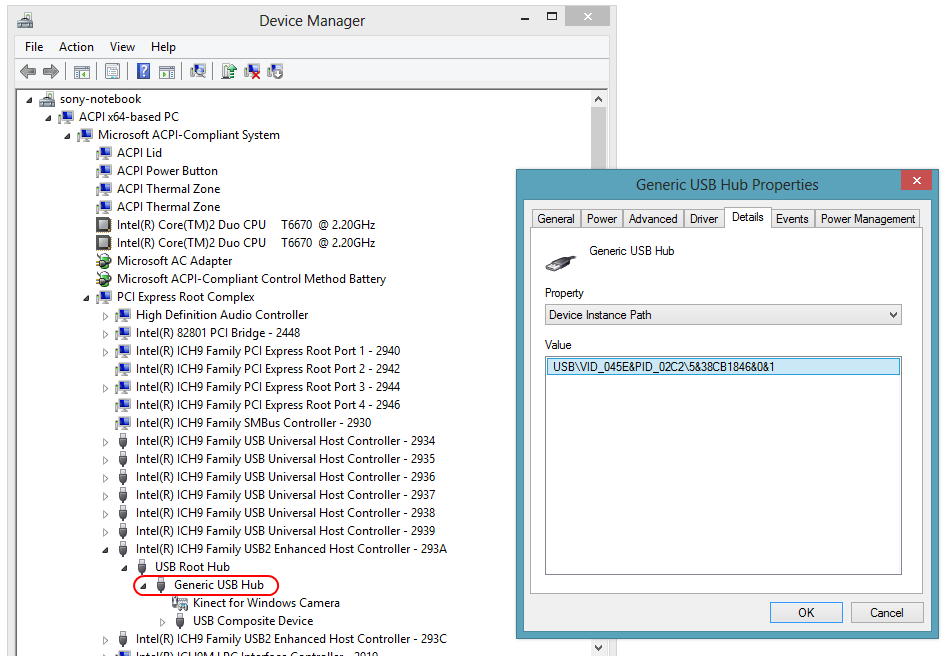
Task: Collapse USB2 Enhanced Host Controller 293A
Action: click(105, 550)
